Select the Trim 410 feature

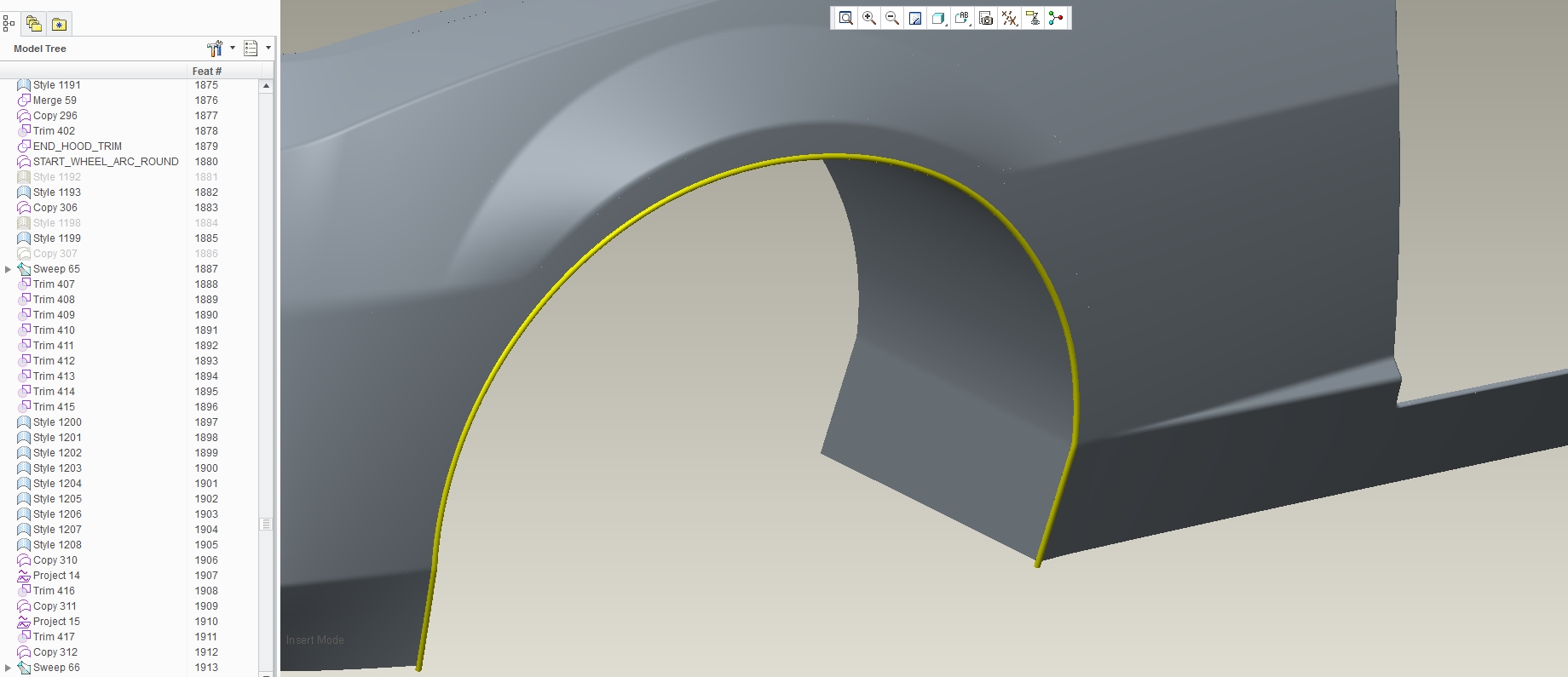coord(54,330)
